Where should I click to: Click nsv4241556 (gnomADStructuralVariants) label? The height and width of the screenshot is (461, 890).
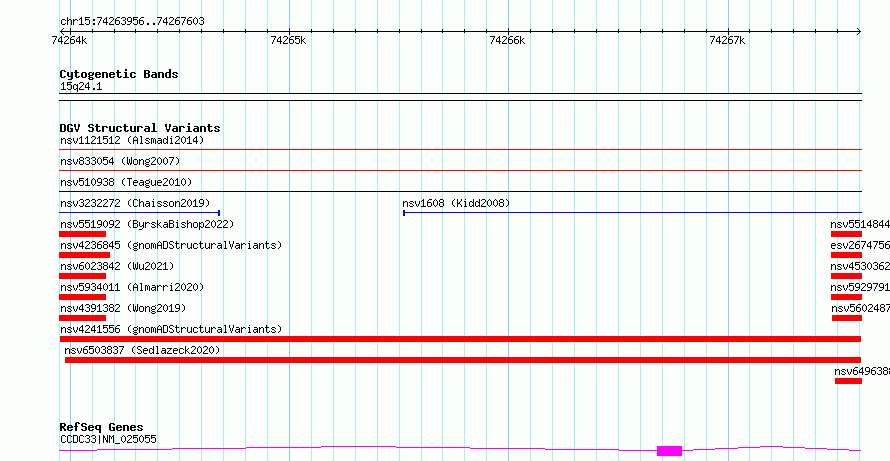(x=171, y=329)
